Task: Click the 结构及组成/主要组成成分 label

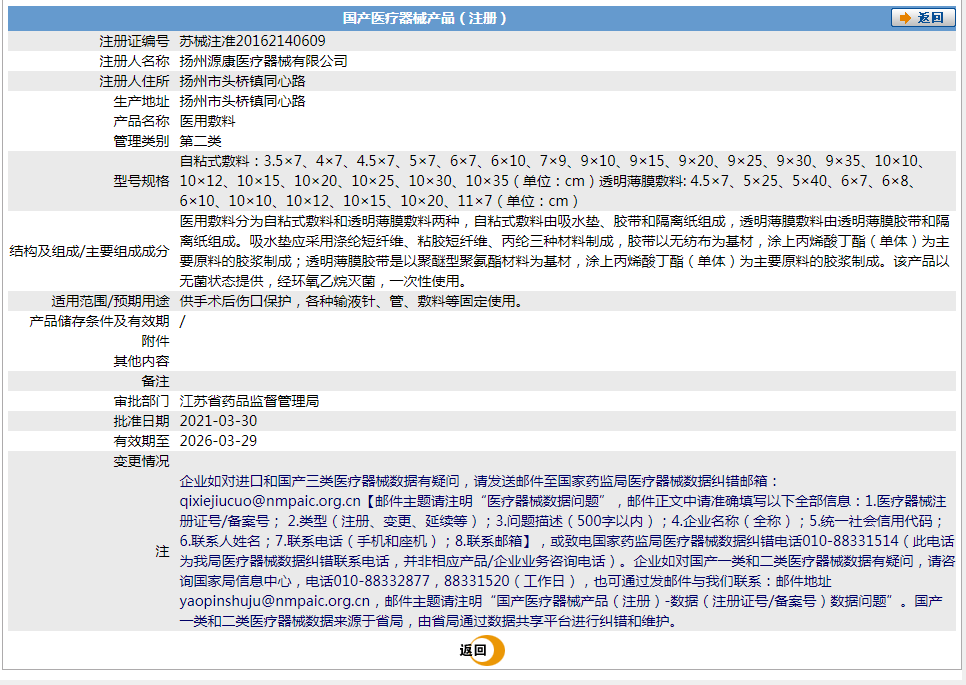Action: [89, 251]
